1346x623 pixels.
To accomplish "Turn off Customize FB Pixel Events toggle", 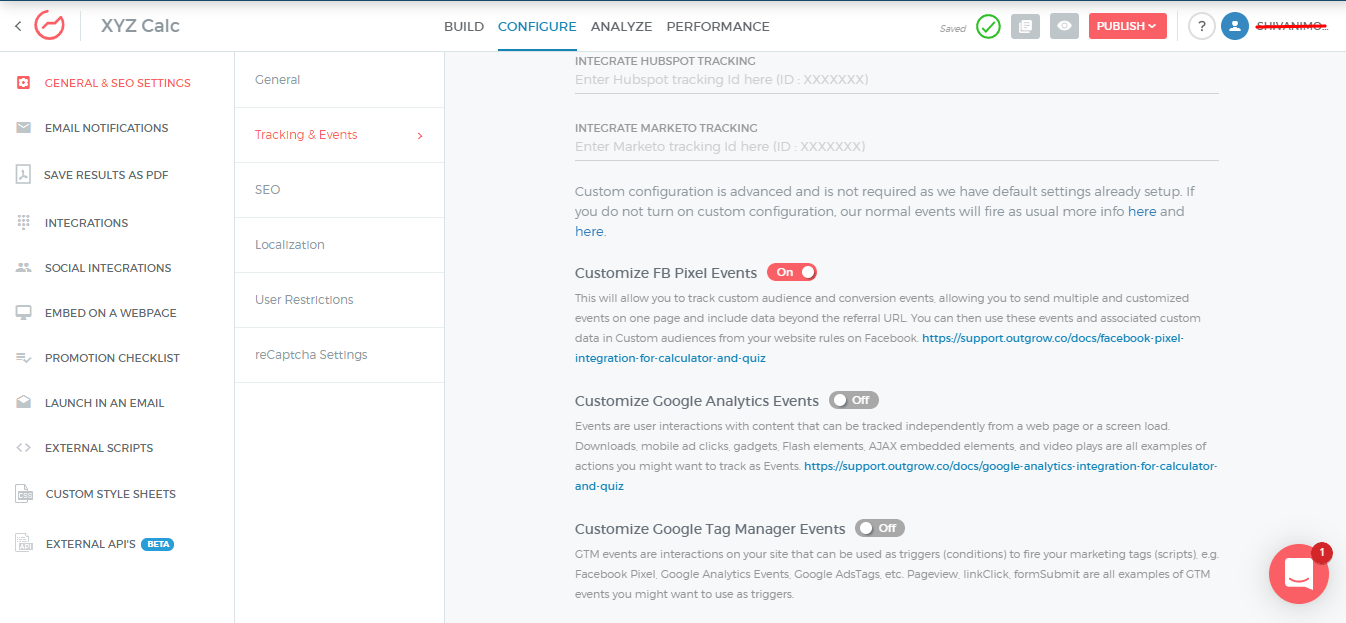I will [792, 272].
